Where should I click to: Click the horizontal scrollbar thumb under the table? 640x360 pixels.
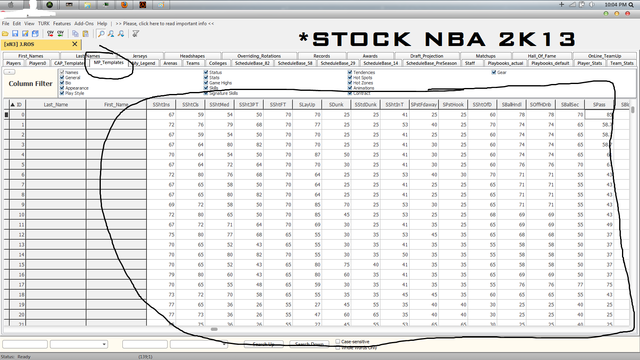coord(214,329)
